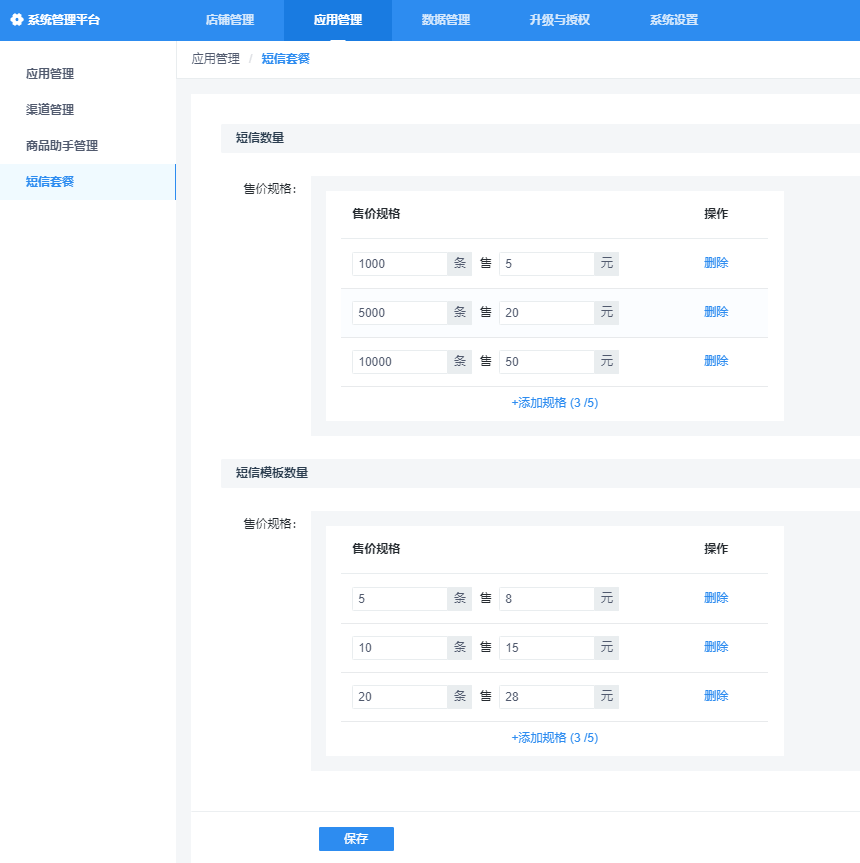
Task: Click 操作 column header in 短信模板数量 table
Action: coord(716,549)
